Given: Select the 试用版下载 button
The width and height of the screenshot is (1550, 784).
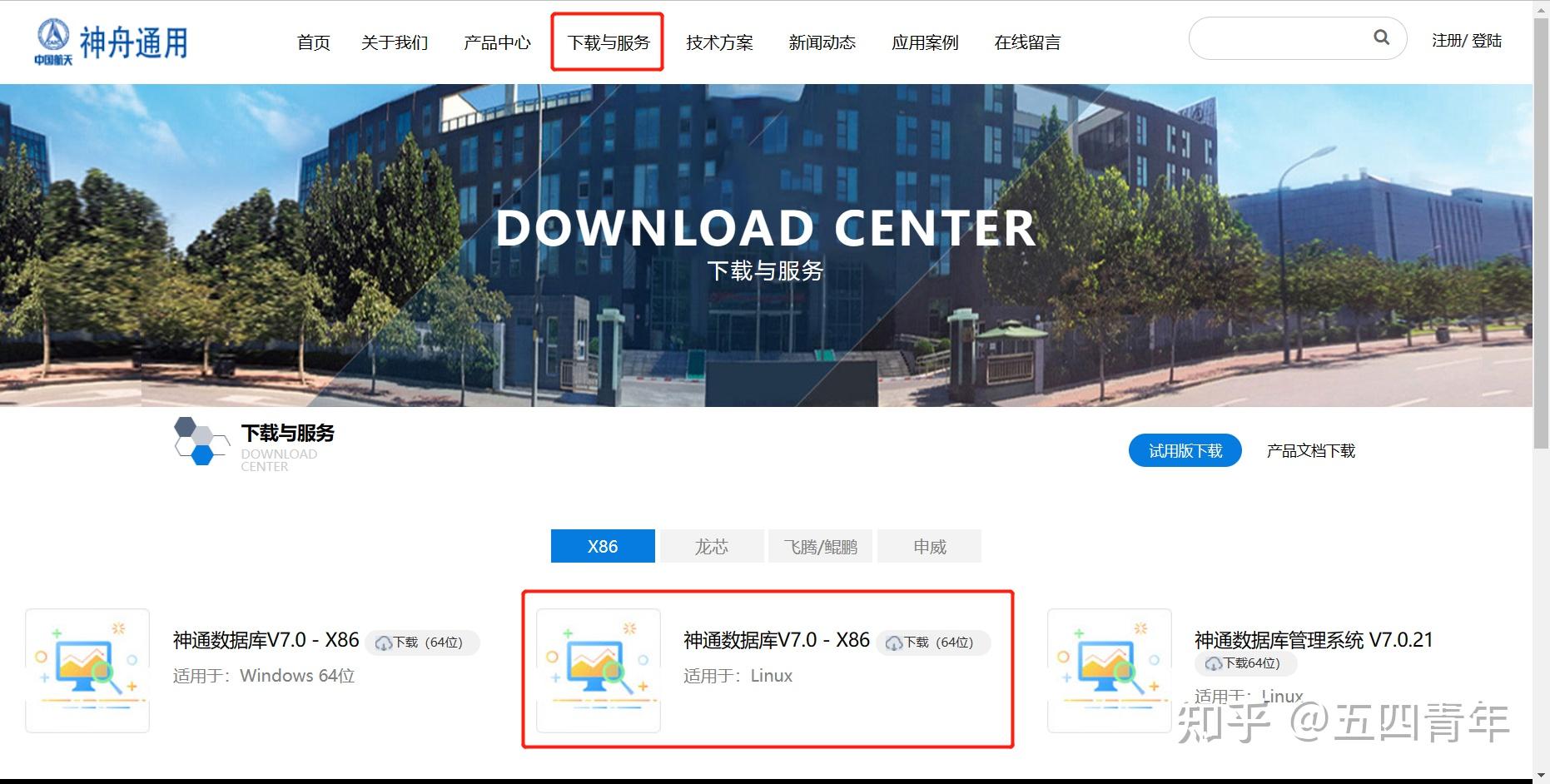Looking at the screenshot, I should 1185,450.
